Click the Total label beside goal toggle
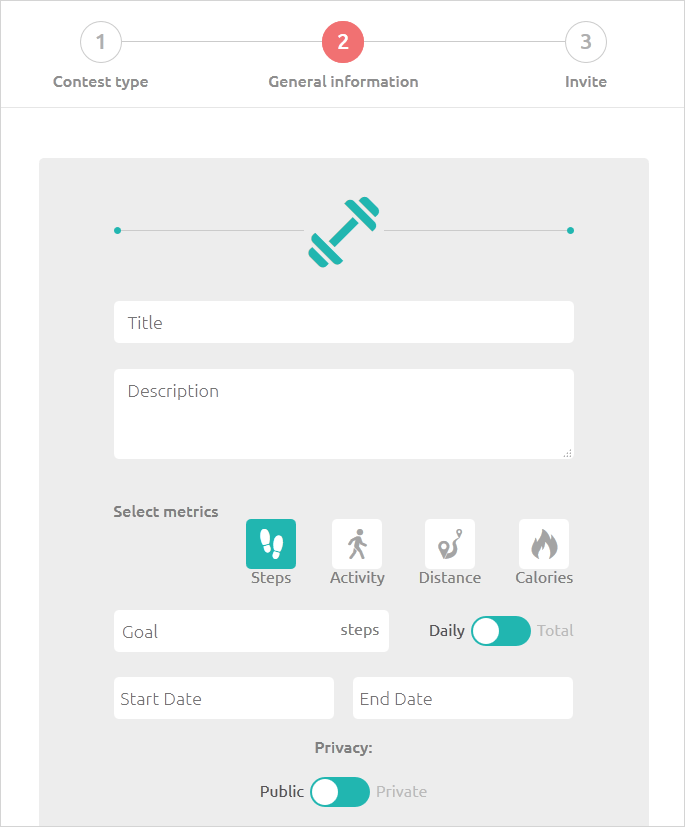This screenshot has width=685, height=827. [x=555, y=631]
